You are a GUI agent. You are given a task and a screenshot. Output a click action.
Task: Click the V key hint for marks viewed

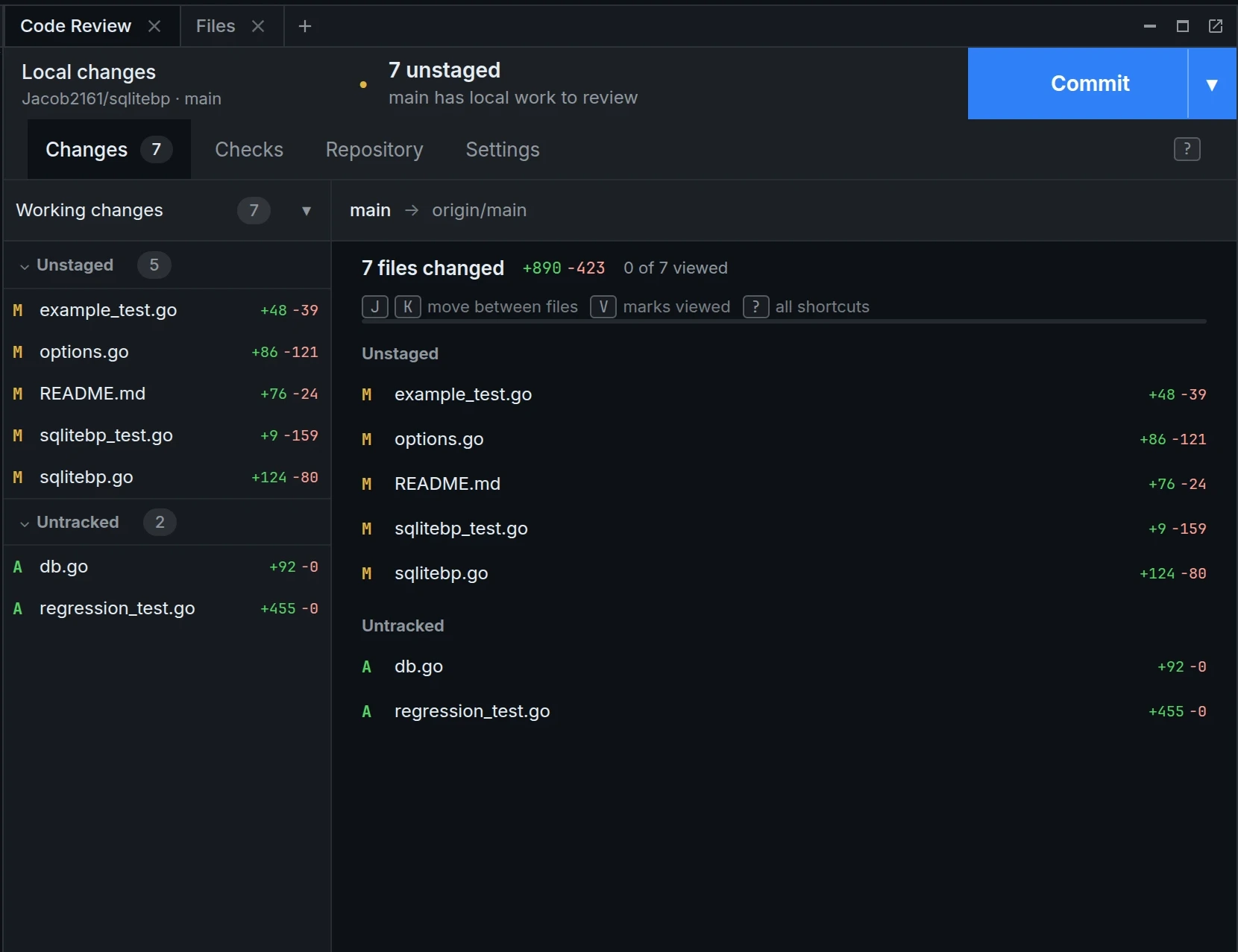[603, 306]
